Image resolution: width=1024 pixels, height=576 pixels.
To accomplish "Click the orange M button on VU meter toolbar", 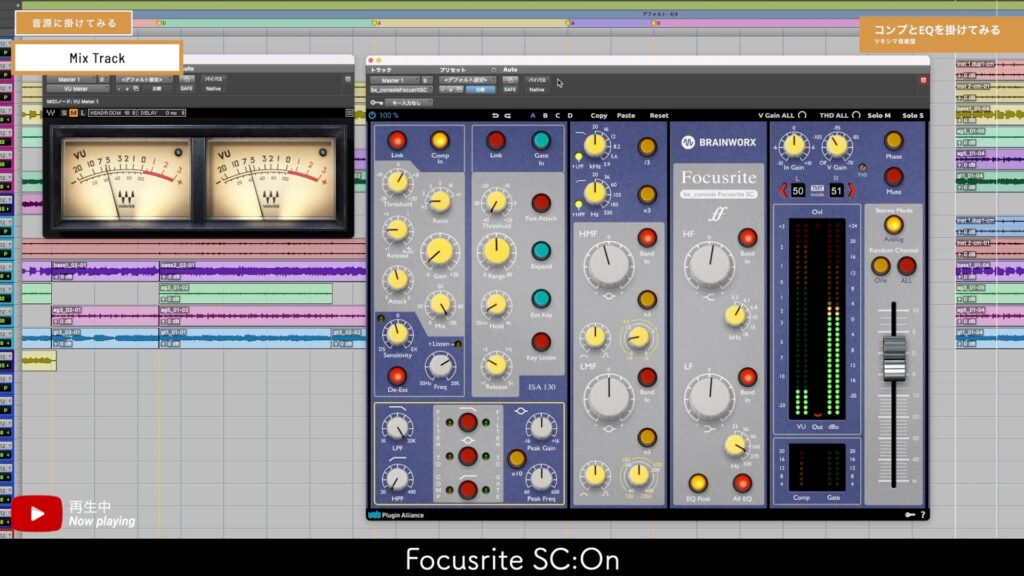I will (73, 113).
